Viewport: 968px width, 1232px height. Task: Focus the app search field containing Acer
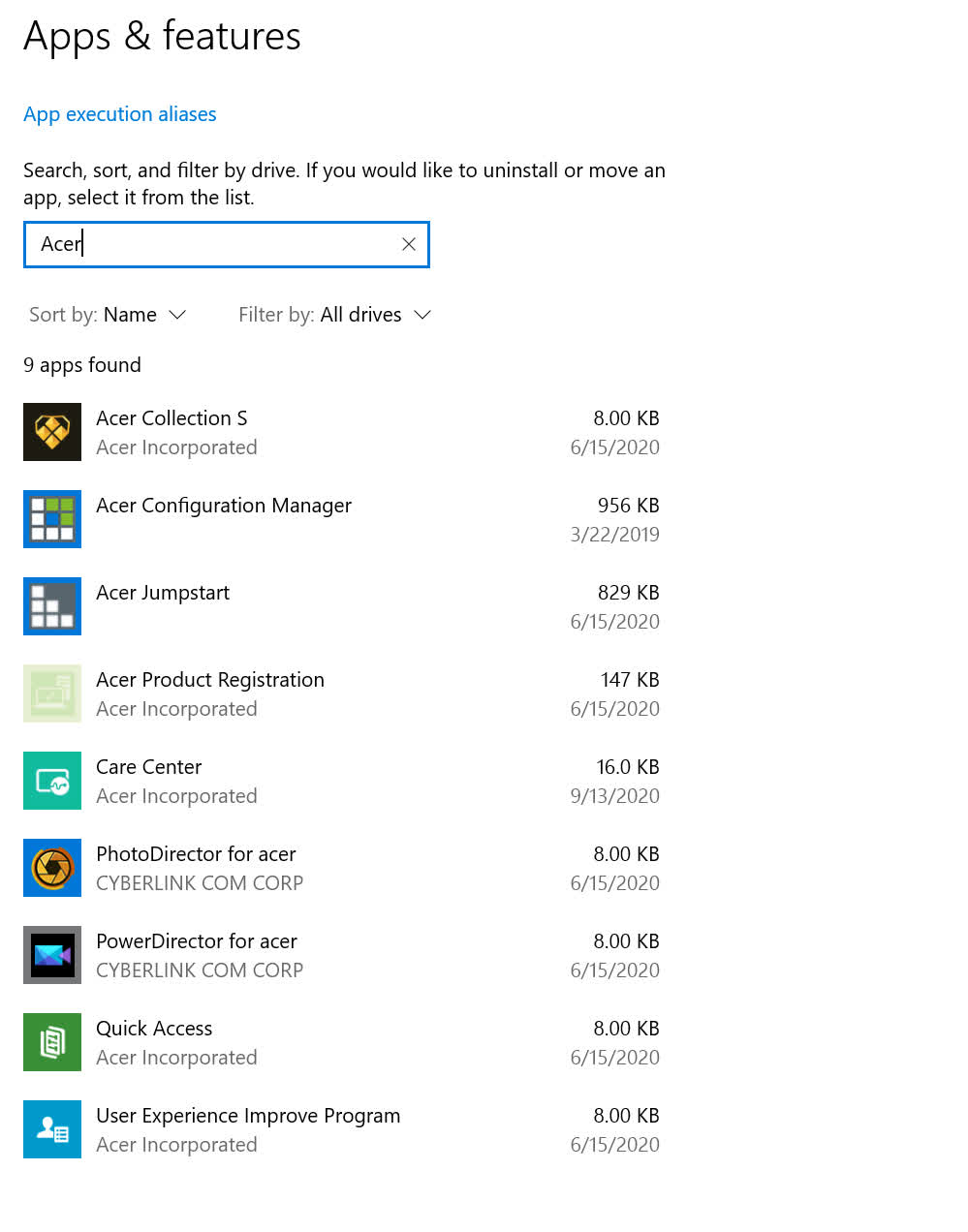(213, 244)
